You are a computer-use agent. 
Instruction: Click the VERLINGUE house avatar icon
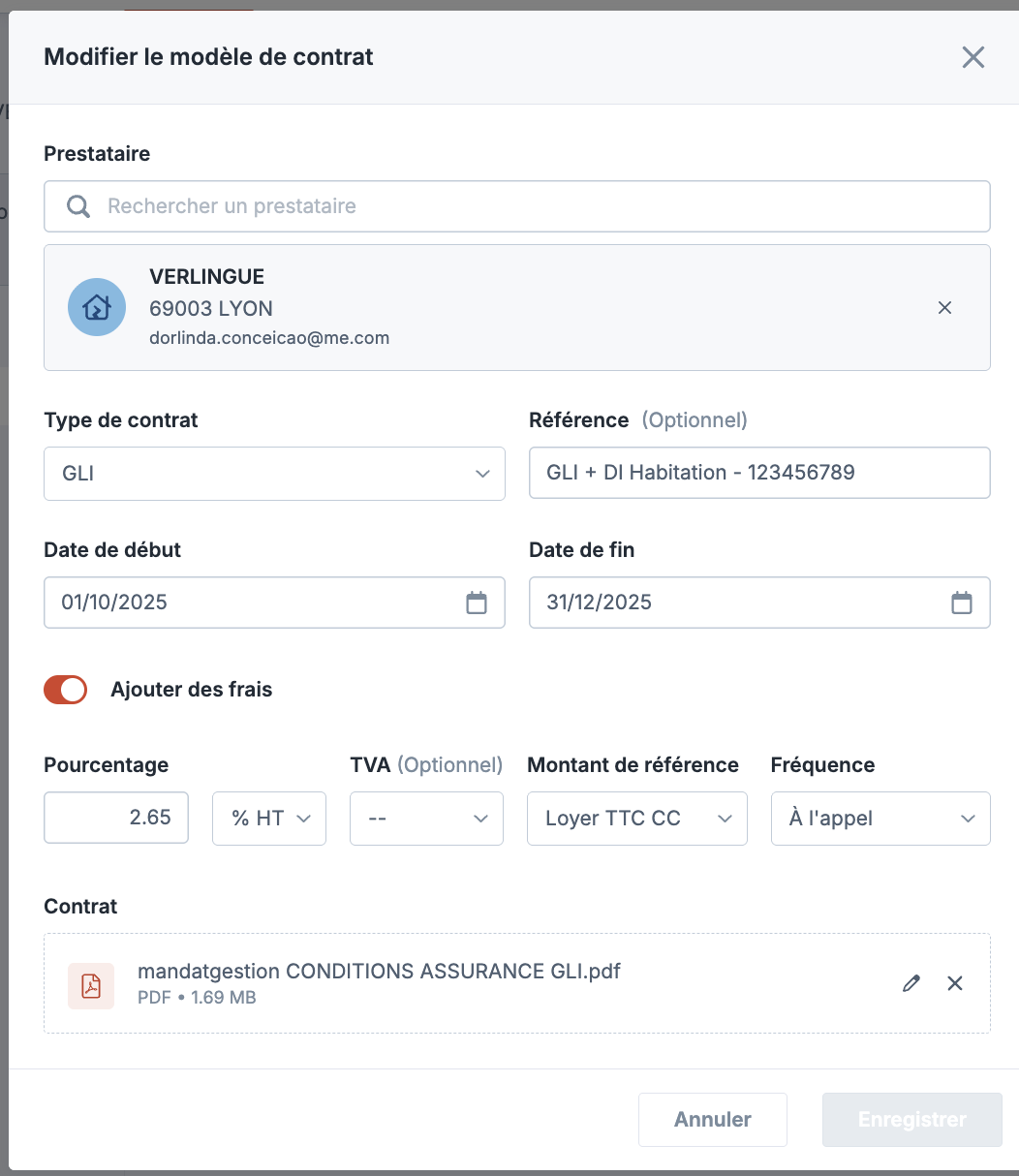pos(96,307)
